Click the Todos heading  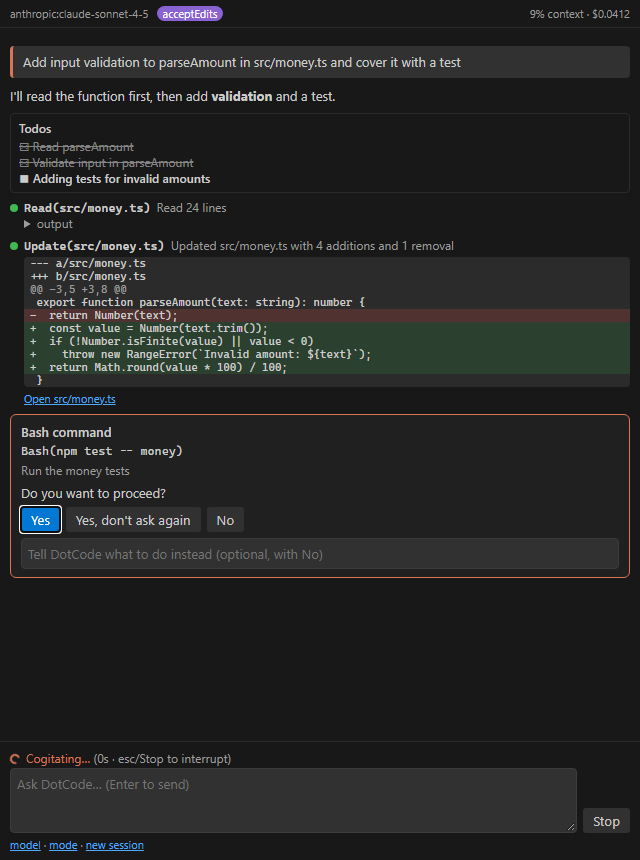click(35, 129)
